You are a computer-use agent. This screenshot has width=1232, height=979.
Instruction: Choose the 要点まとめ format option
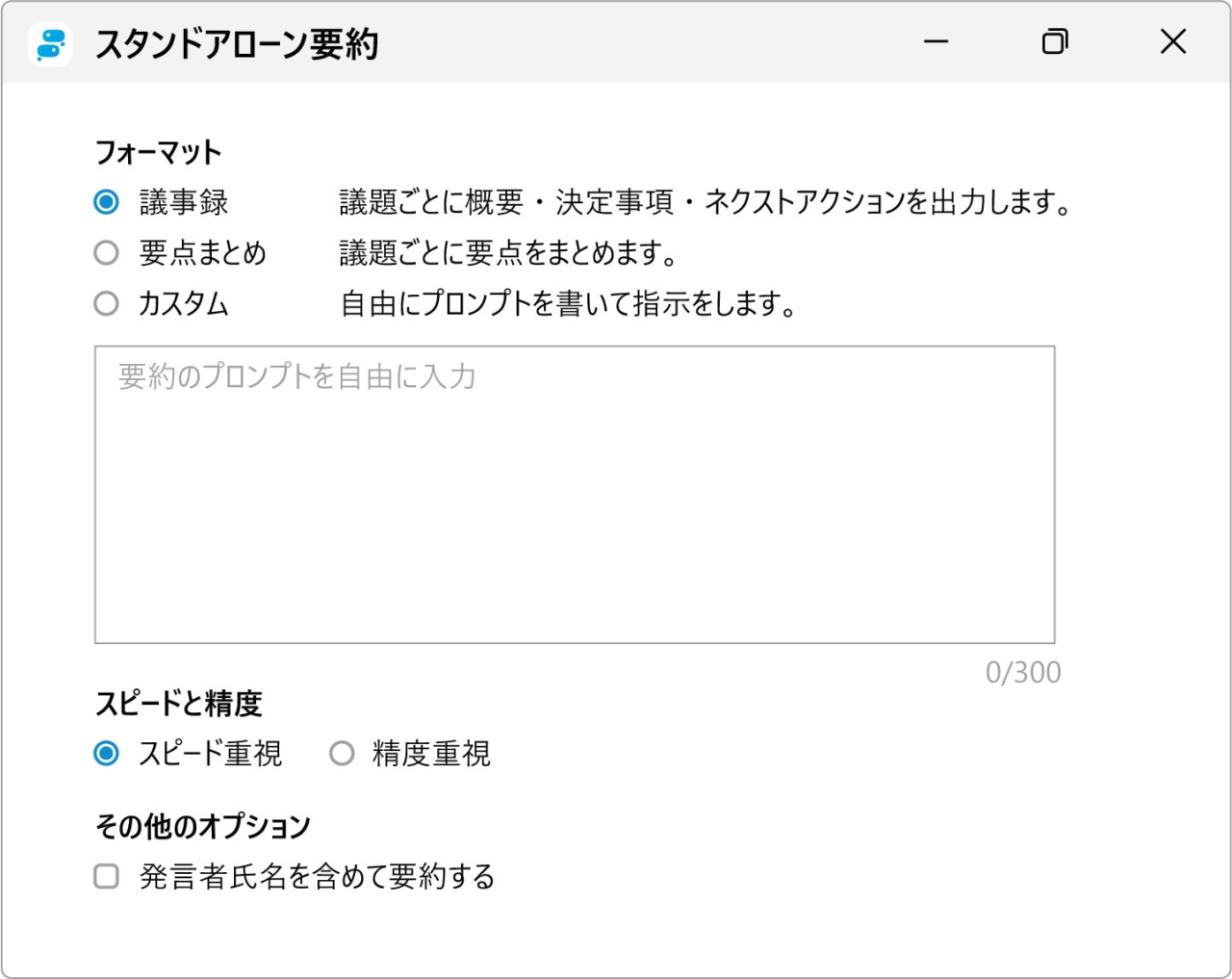pyautogui.click(x=107, y=253)
